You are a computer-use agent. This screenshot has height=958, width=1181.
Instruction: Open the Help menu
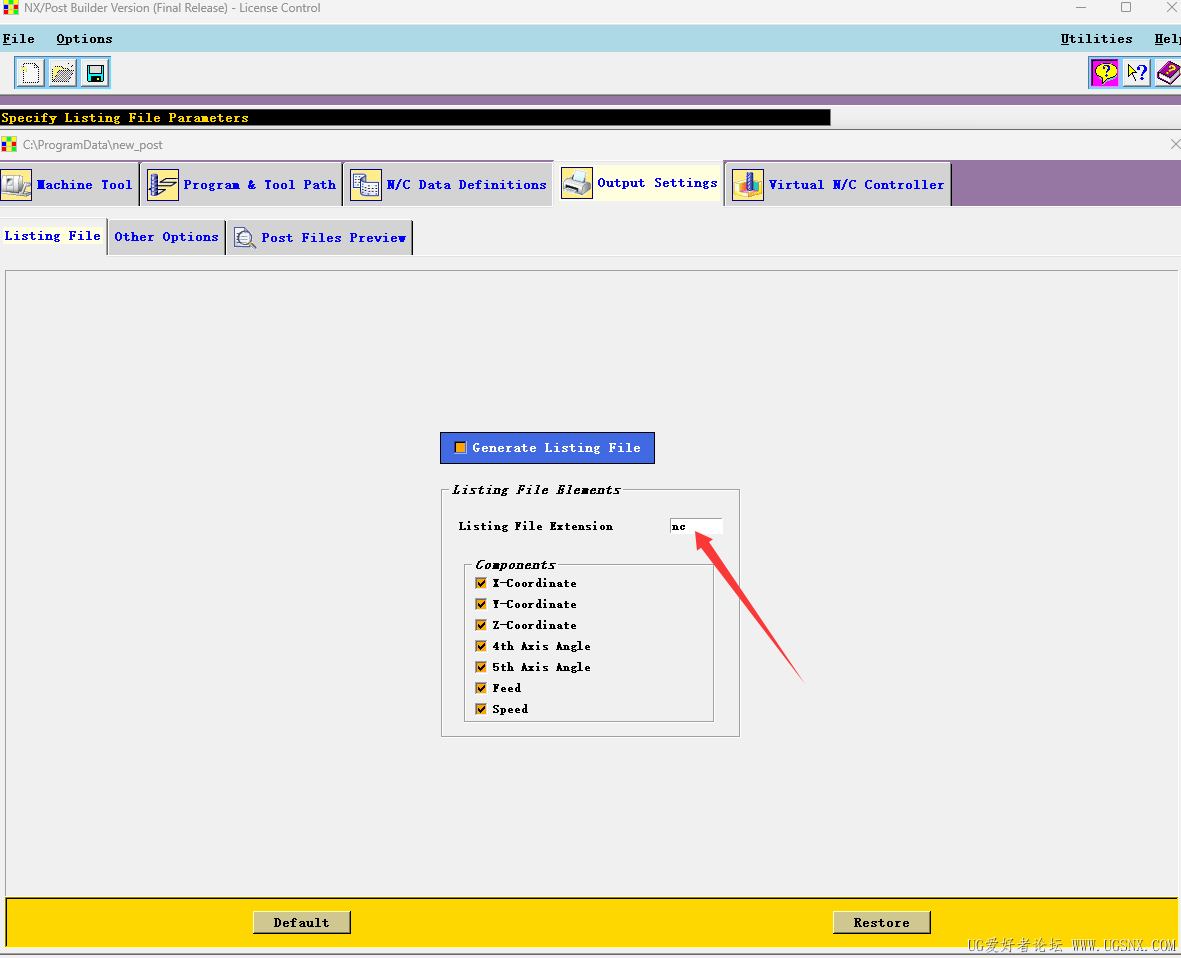click(x=1167, y=39)
